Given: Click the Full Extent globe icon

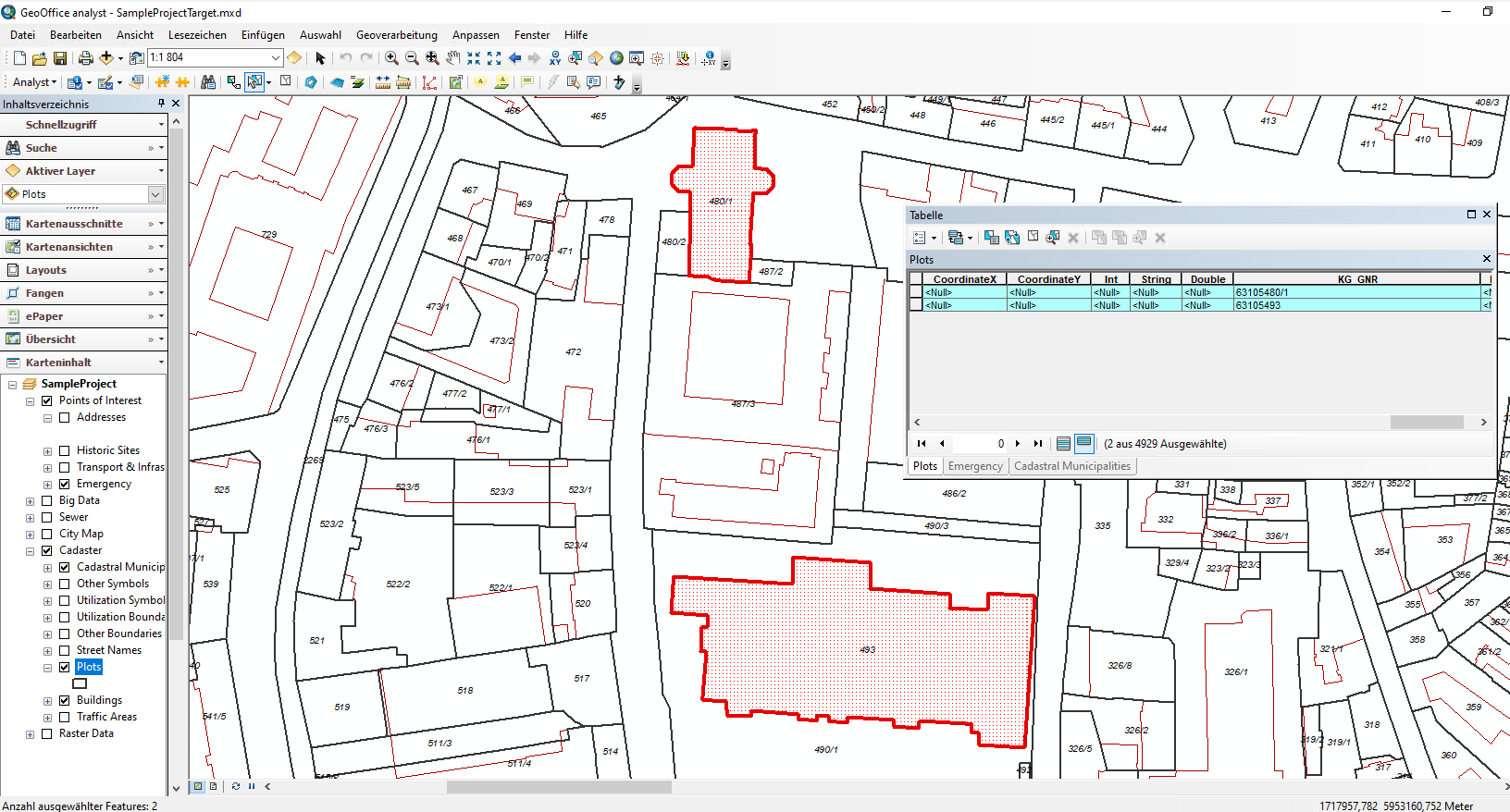Looking at the screenshot, I should [616, 57].
